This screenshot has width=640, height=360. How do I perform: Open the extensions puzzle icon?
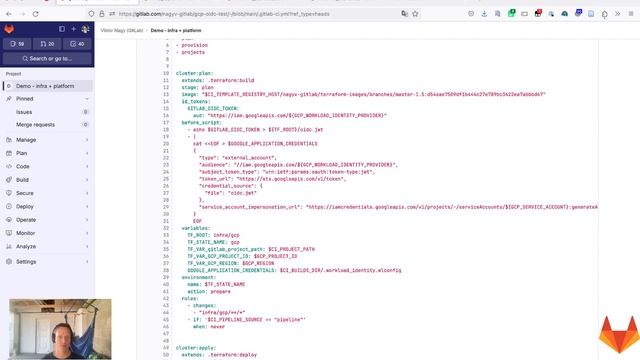point(604,14)
